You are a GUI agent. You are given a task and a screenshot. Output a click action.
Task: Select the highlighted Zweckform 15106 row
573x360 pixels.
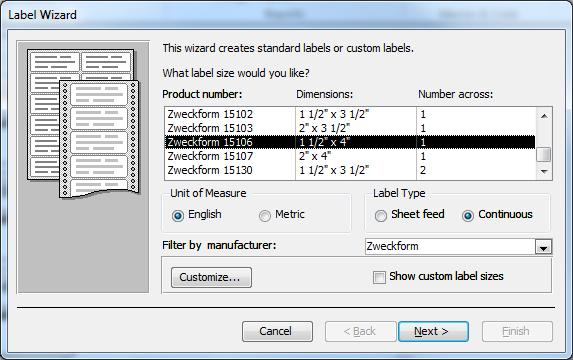pyautogui.click(x=350, y=142)
